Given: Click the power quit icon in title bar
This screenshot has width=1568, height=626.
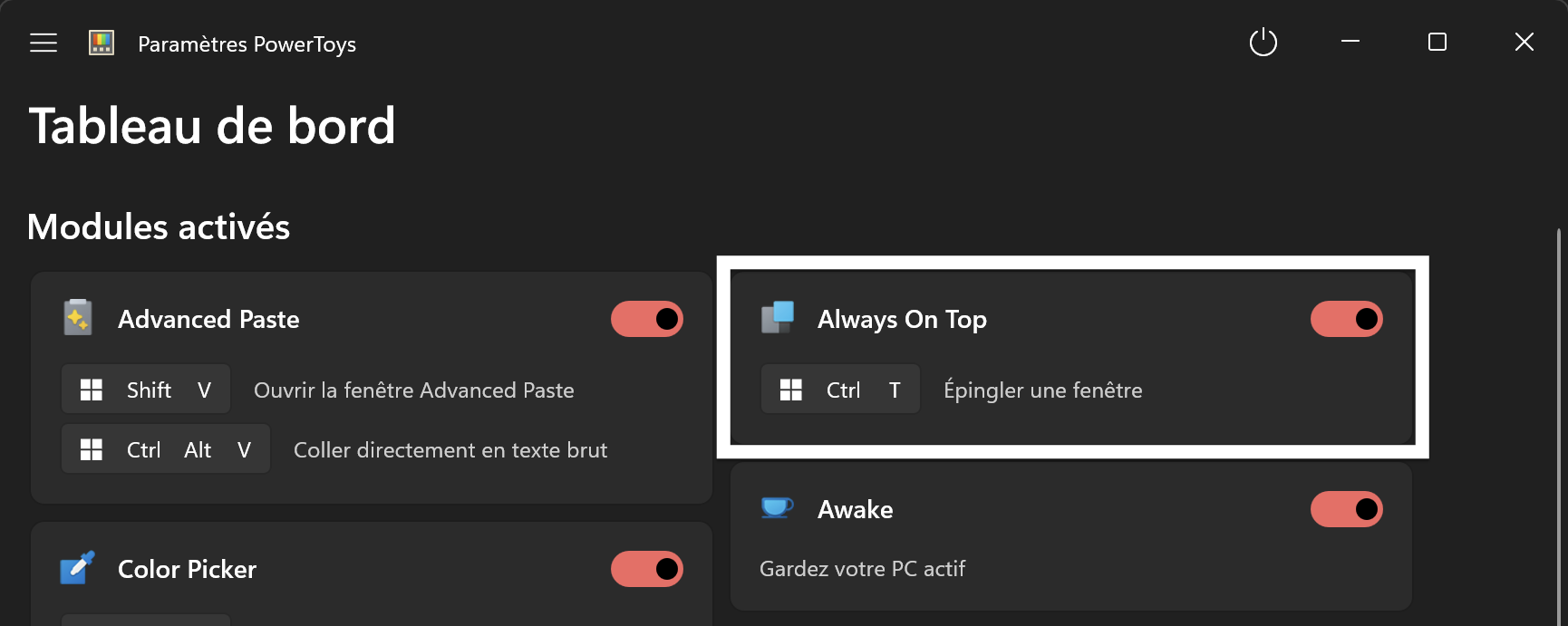Looking at the screenshot, I should 1263,43.
